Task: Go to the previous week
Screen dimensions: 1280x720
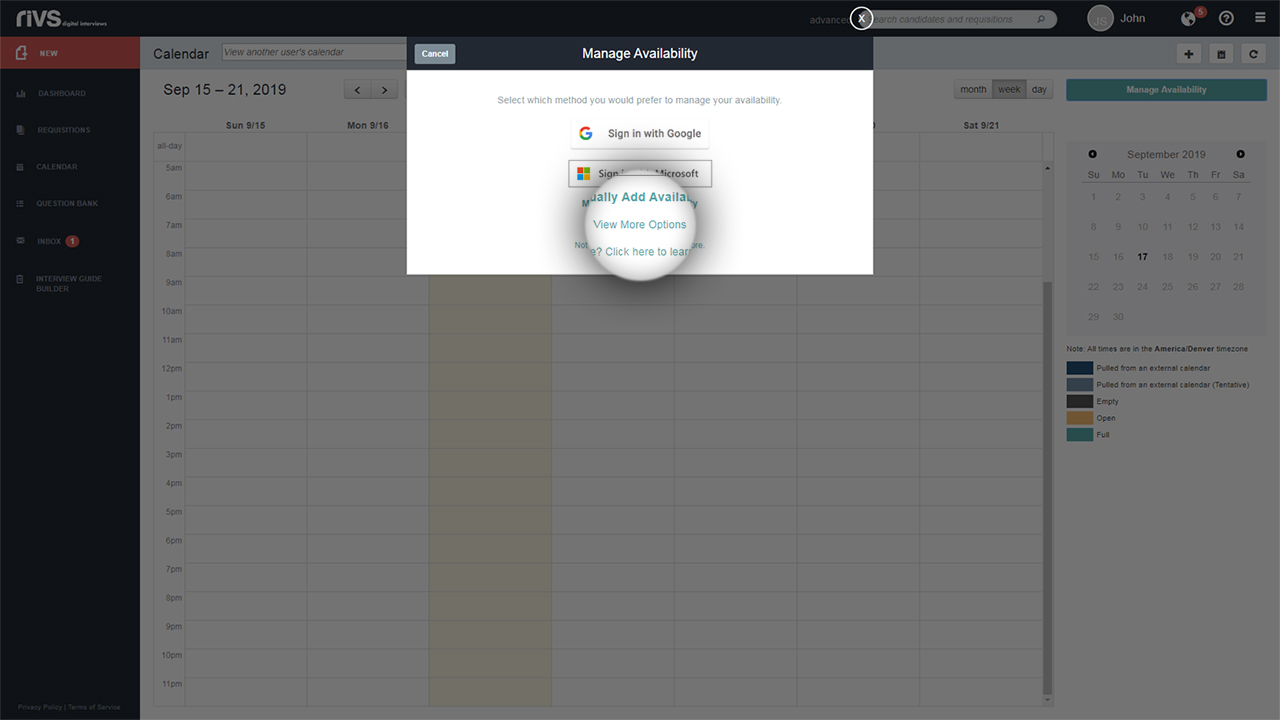Action: point(358,90)
